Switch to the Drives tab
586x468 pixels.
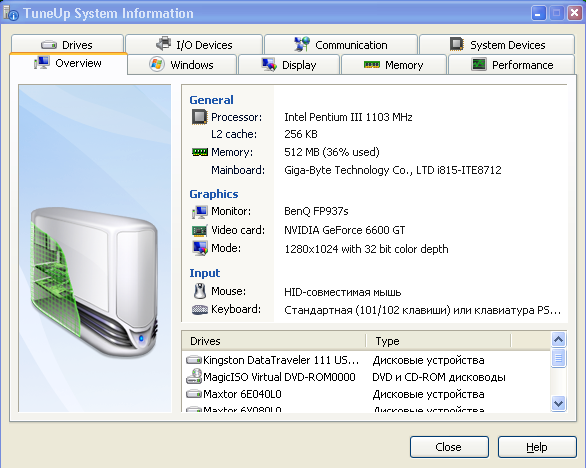(67, 44)
